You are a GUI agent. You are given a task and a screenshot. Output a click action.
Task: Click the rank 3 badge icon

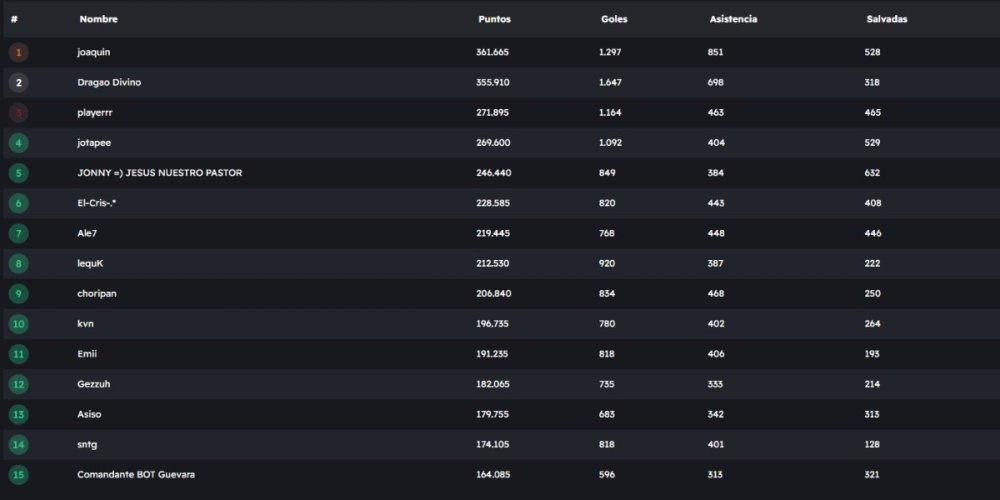pos(18,113)
